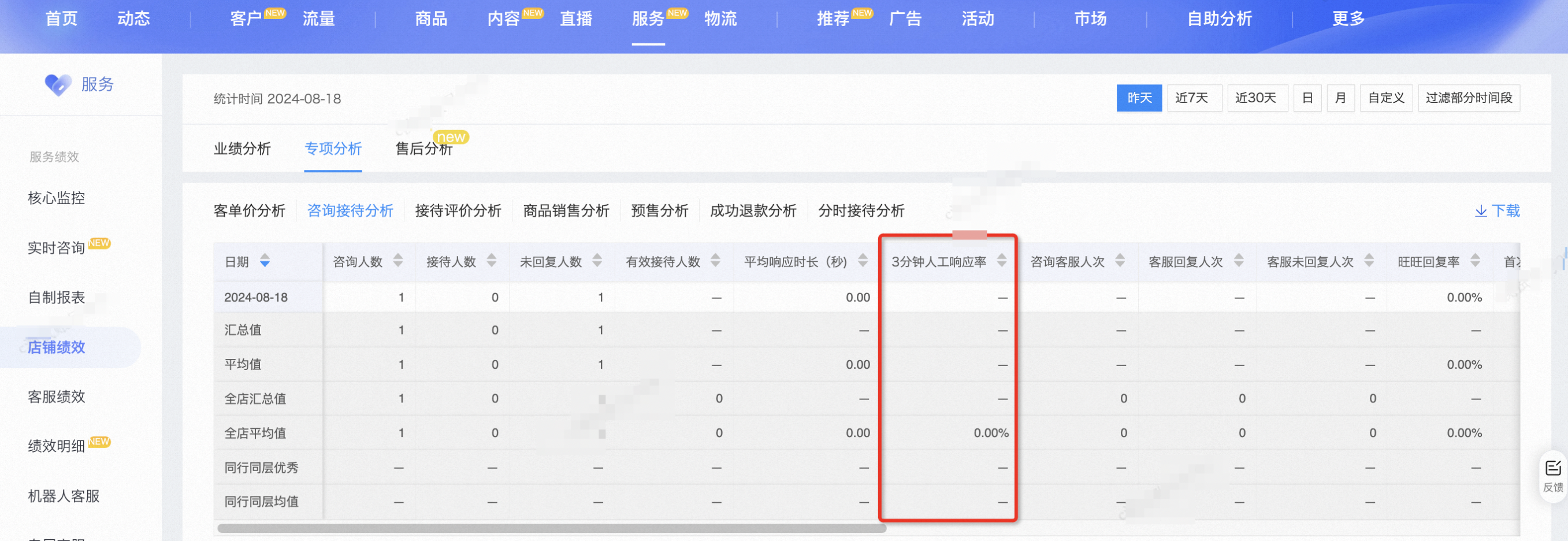Click the 同行同层均值 row label
The width and height of the screenshot is (1568, 541).
261,502
